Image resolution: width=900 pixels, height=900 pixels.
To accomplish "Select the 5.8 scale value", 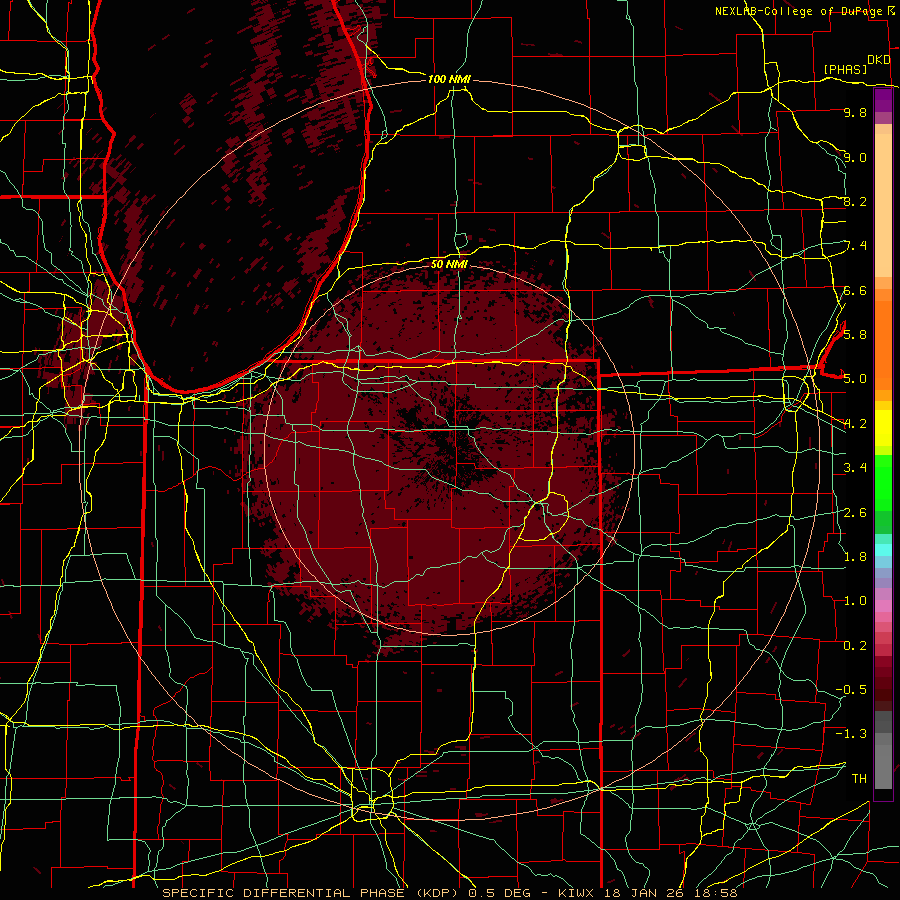I will 855,334.
